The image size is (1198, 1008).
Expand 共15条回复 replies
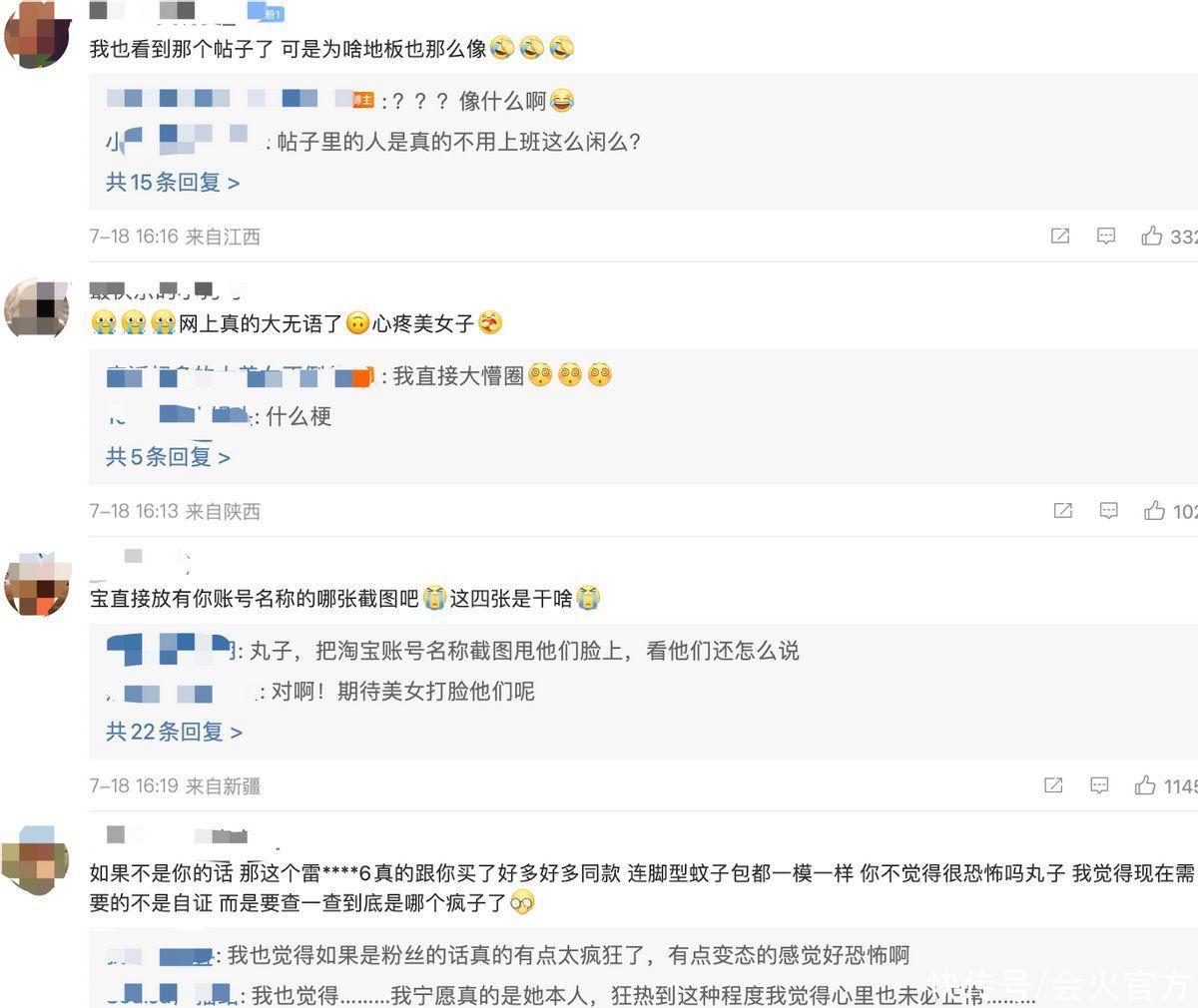(x=173, y=182)
